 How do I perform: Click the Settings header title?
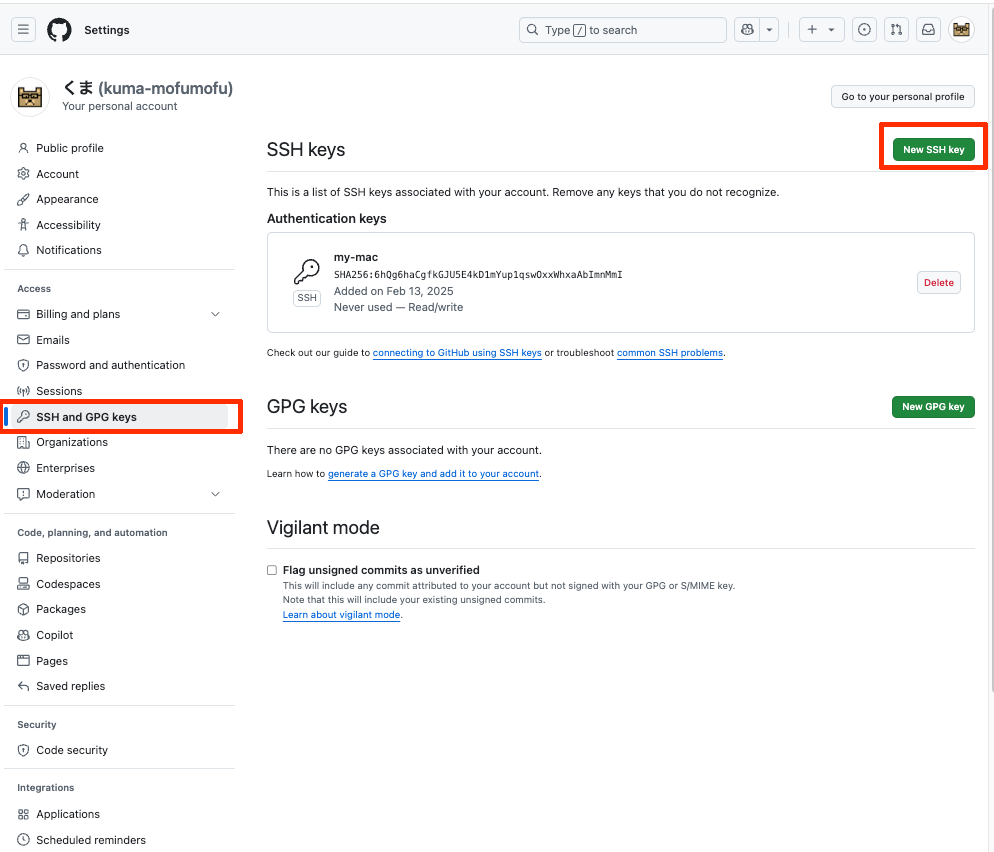[x=106, y=30]
